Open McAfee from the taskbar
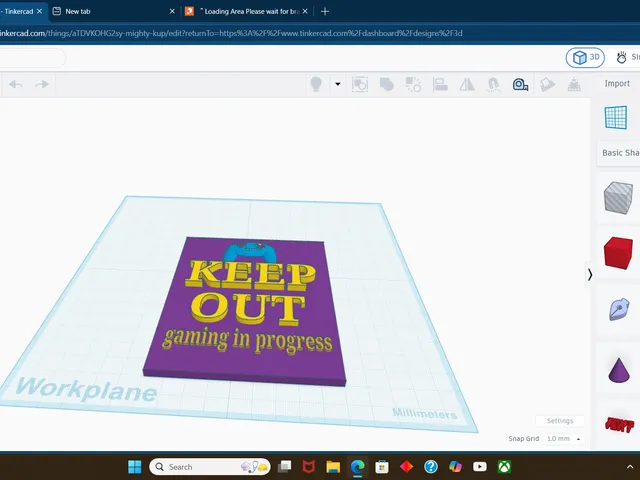Viewport: 640px width, 480px height. tap(309, 467)
